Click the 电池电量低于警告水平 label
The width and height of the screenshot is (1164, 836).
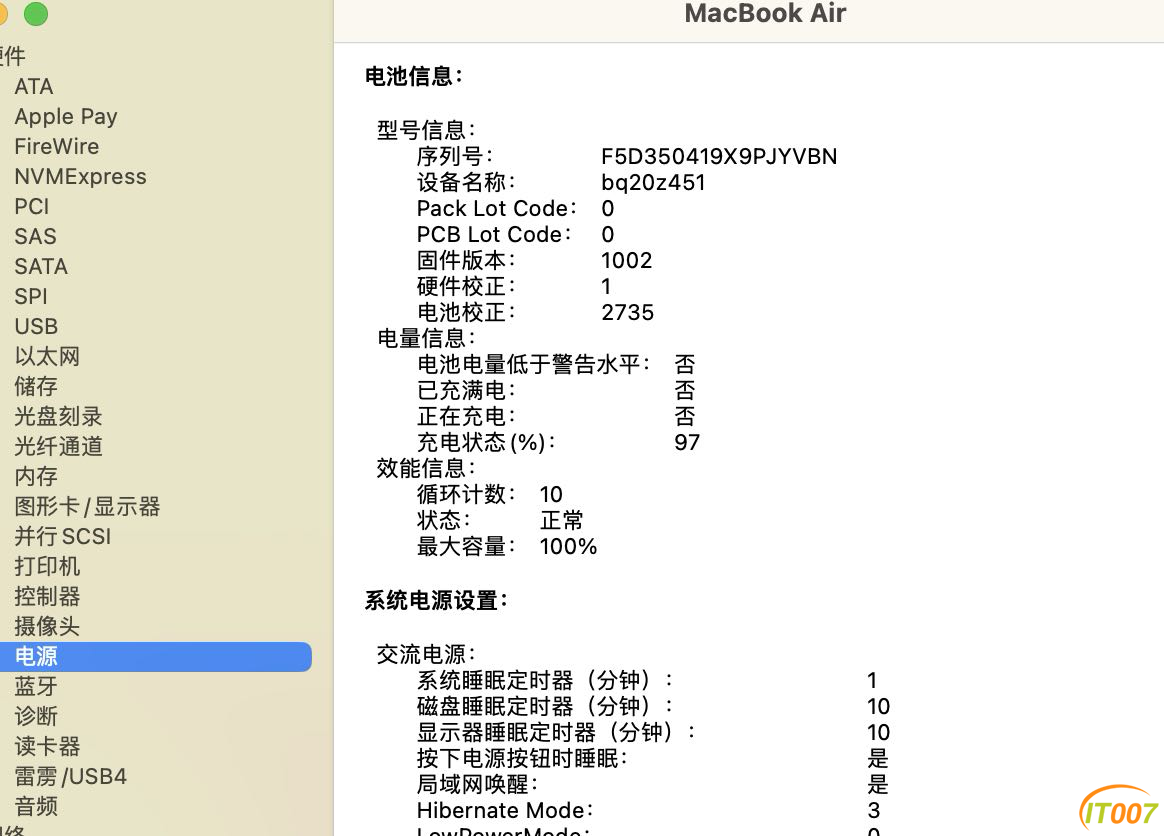[x=533, y=365]
